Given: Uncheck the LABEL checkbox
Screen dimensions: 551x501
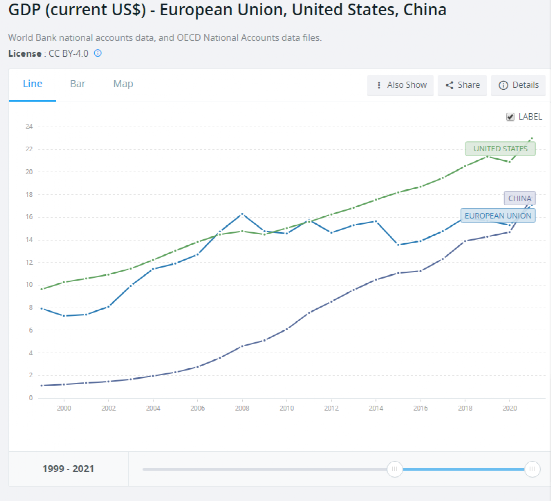Looking at the screenshot, I should 510,117.
